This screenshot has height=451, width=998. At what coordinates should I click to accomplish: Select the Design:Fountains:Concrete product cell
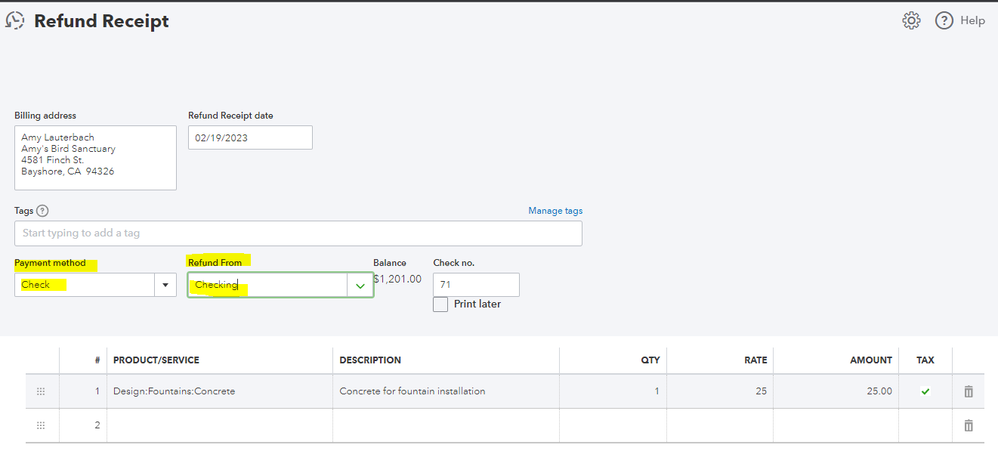tap(219, 392)
